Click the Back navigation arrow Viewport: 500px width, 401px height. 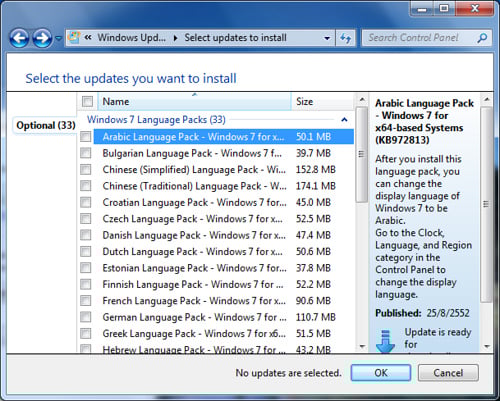[19, 38]
